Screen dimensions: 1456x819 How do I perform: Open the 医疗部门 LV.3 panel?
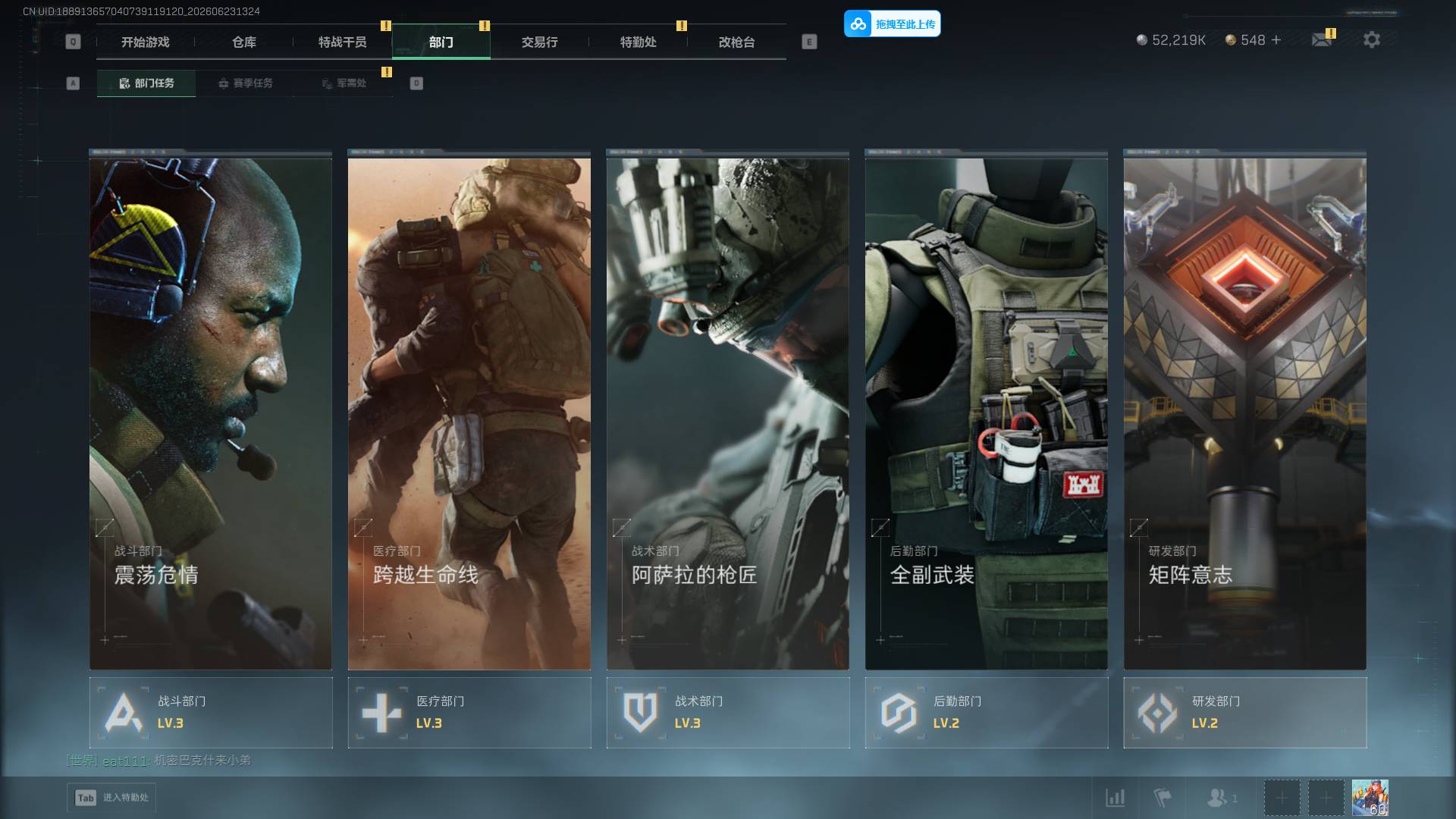pos(469,713)
